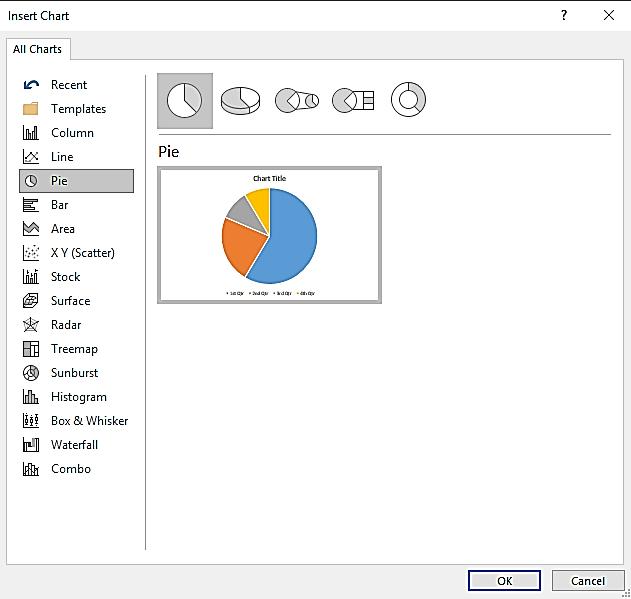Select the Treemap chart category
The height and width of the screenshot is (599, 631).
[x=74, y=349]
